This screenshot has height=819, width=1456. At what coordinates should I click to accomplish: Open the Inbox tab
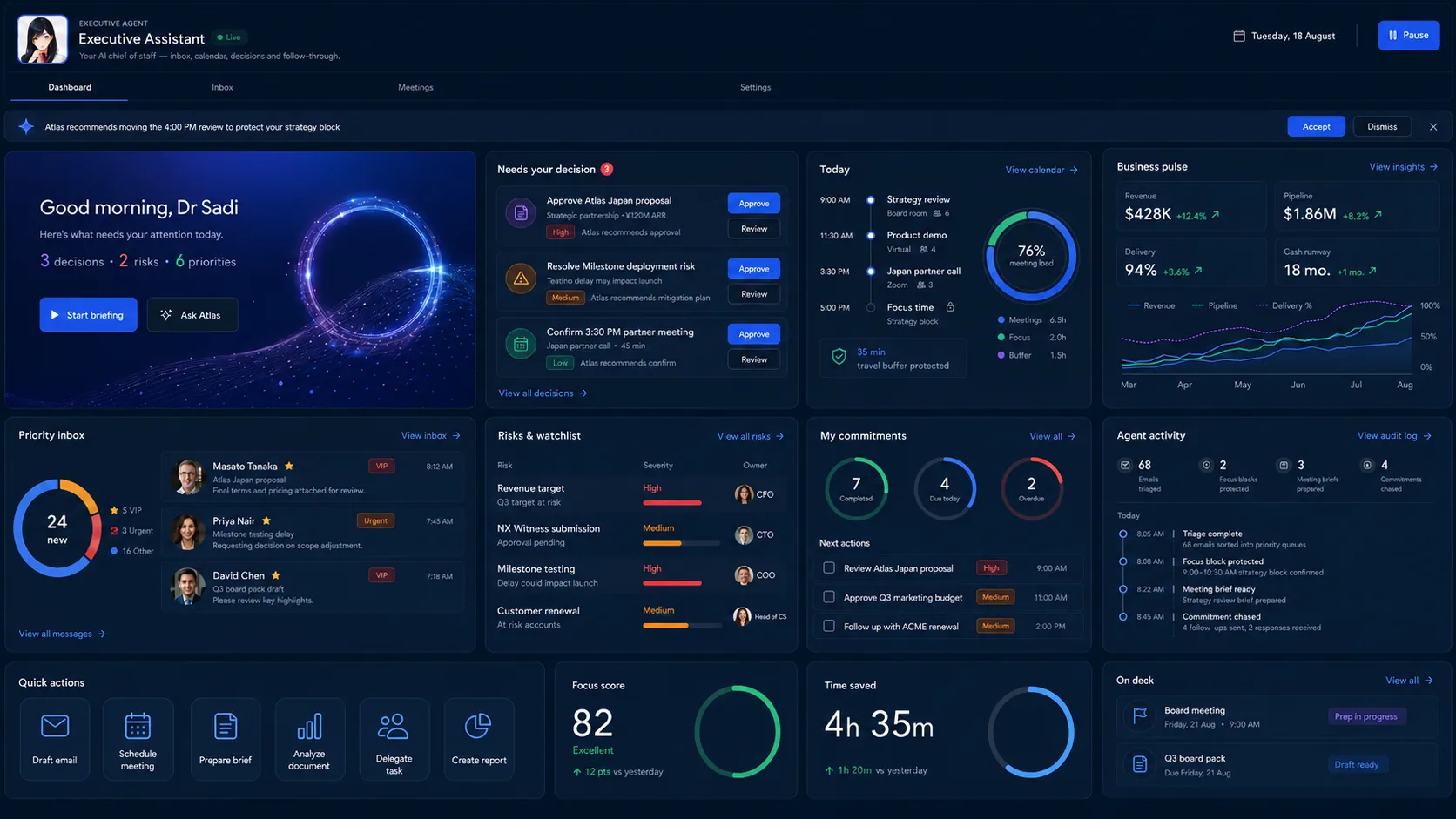point(222,87)
